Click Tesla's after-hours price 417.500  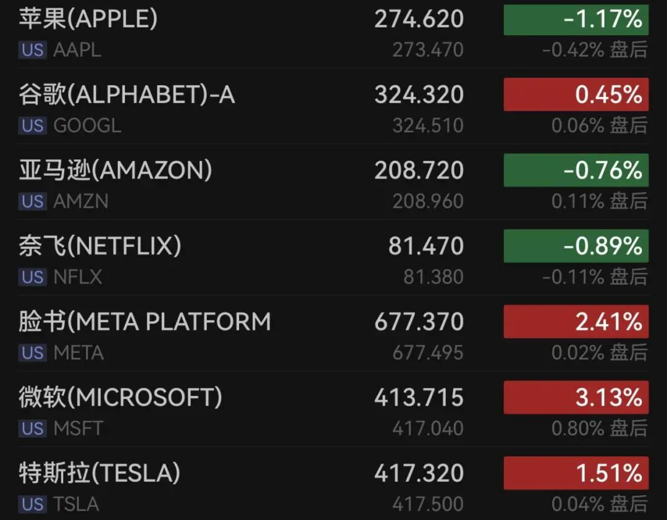pyautogui.click(x=430, y=504)
